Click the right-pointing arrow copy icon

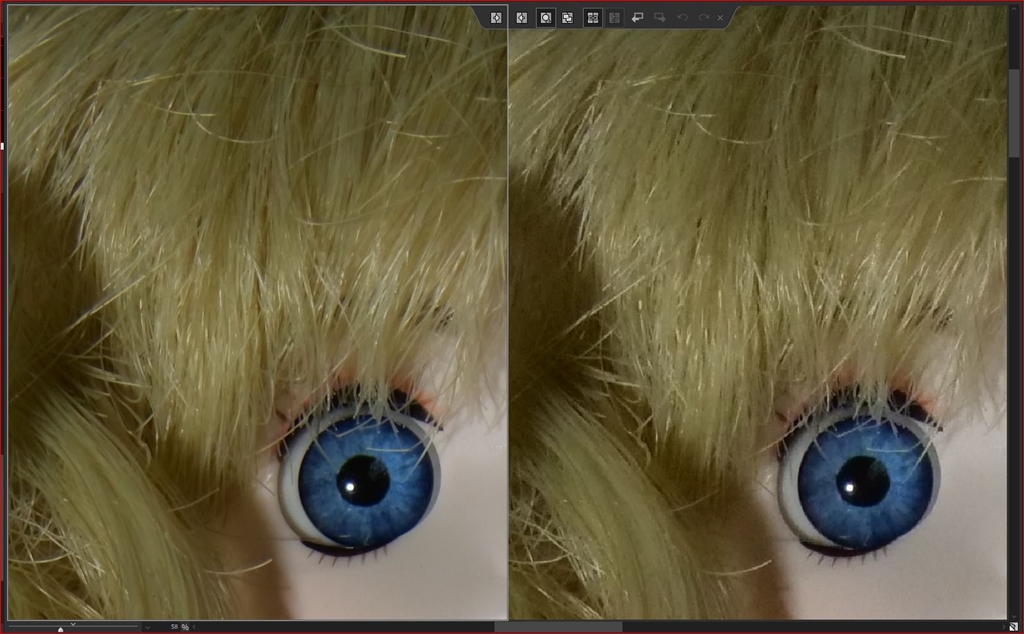660,18
